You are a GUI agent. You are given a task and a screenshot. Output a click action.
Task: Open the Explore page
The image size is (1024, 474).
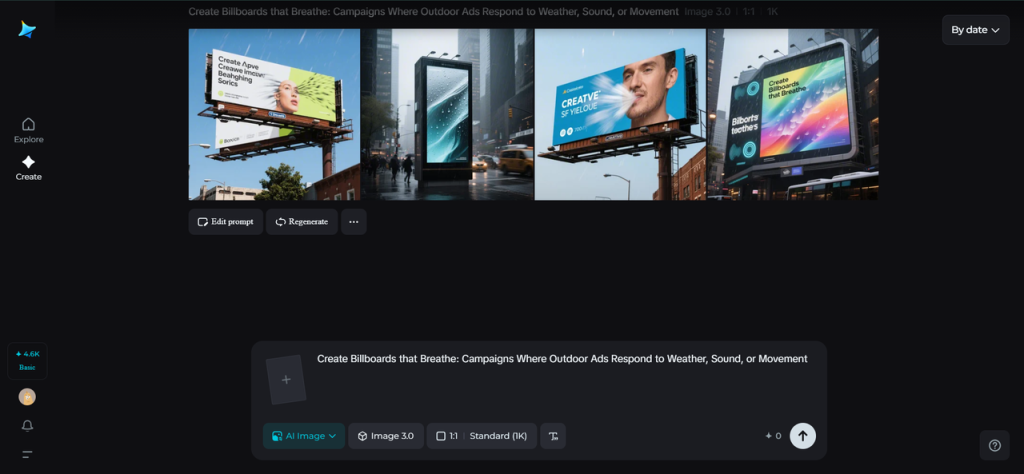coord(29,131)
